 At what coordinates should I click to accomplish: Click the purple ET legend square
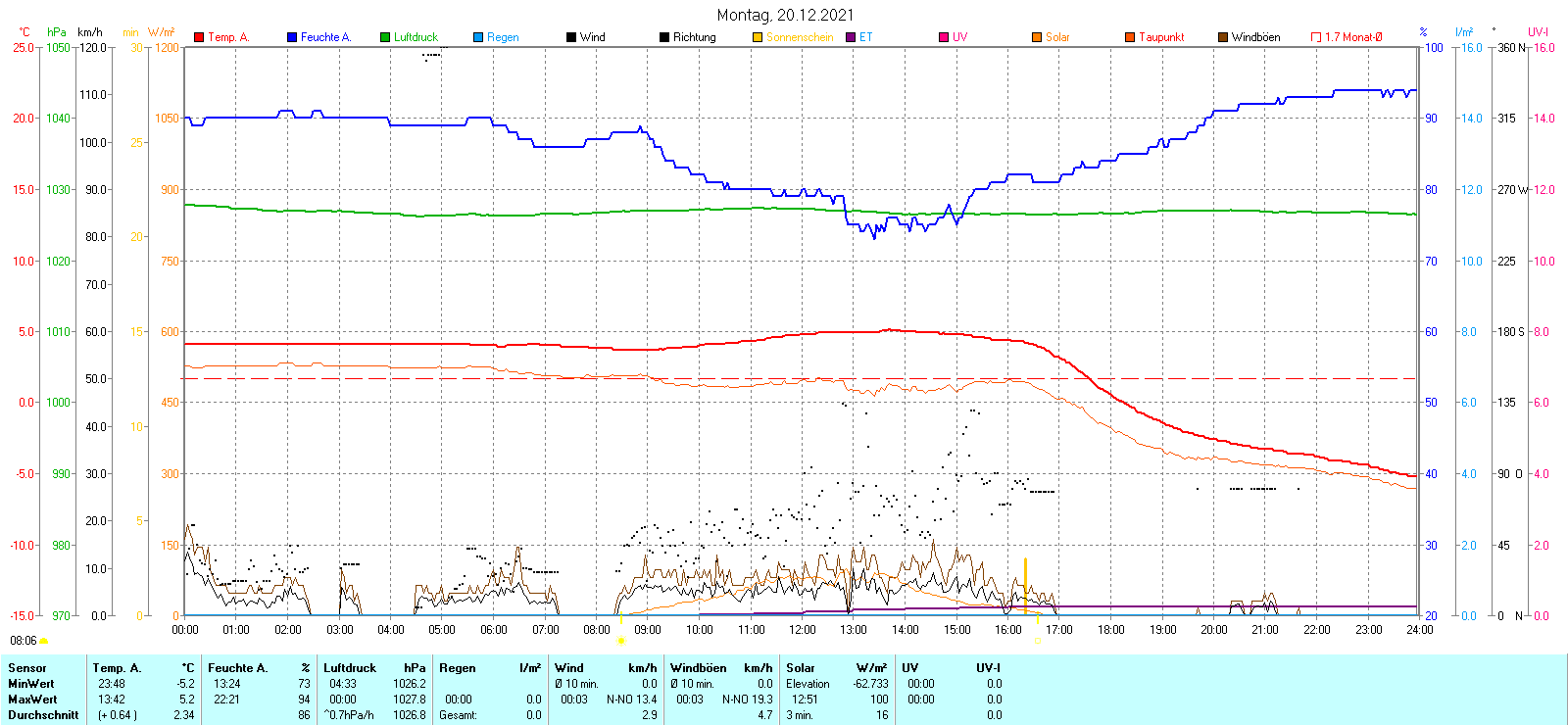(x=851, y=37)
